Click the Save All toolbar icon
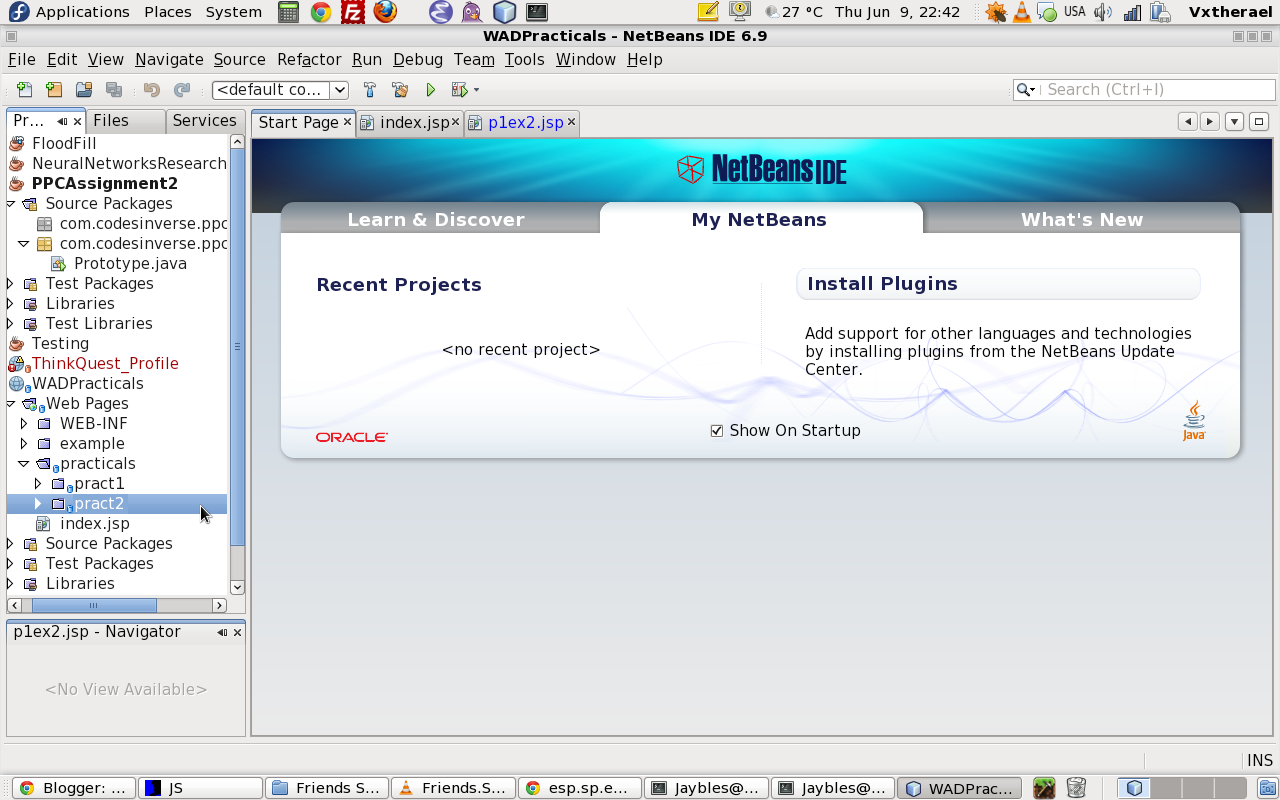Screen dimensions: 1280x800 coord(114,90)
